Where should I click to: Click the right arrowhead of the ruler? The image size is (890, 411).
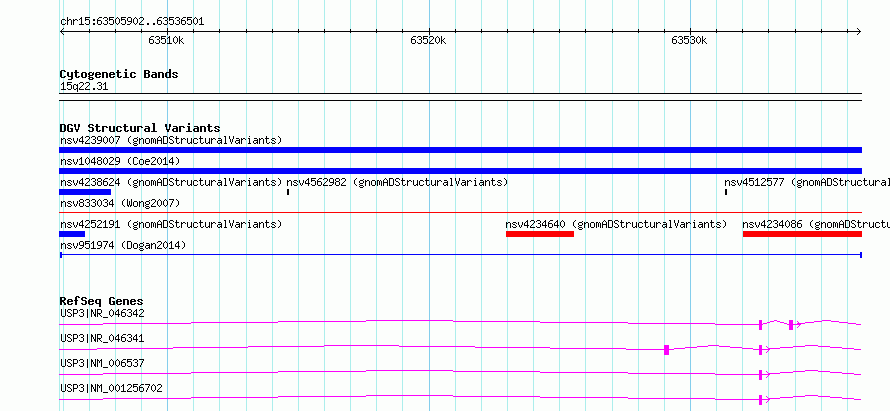pyautogui.click(x=859, y=31)
